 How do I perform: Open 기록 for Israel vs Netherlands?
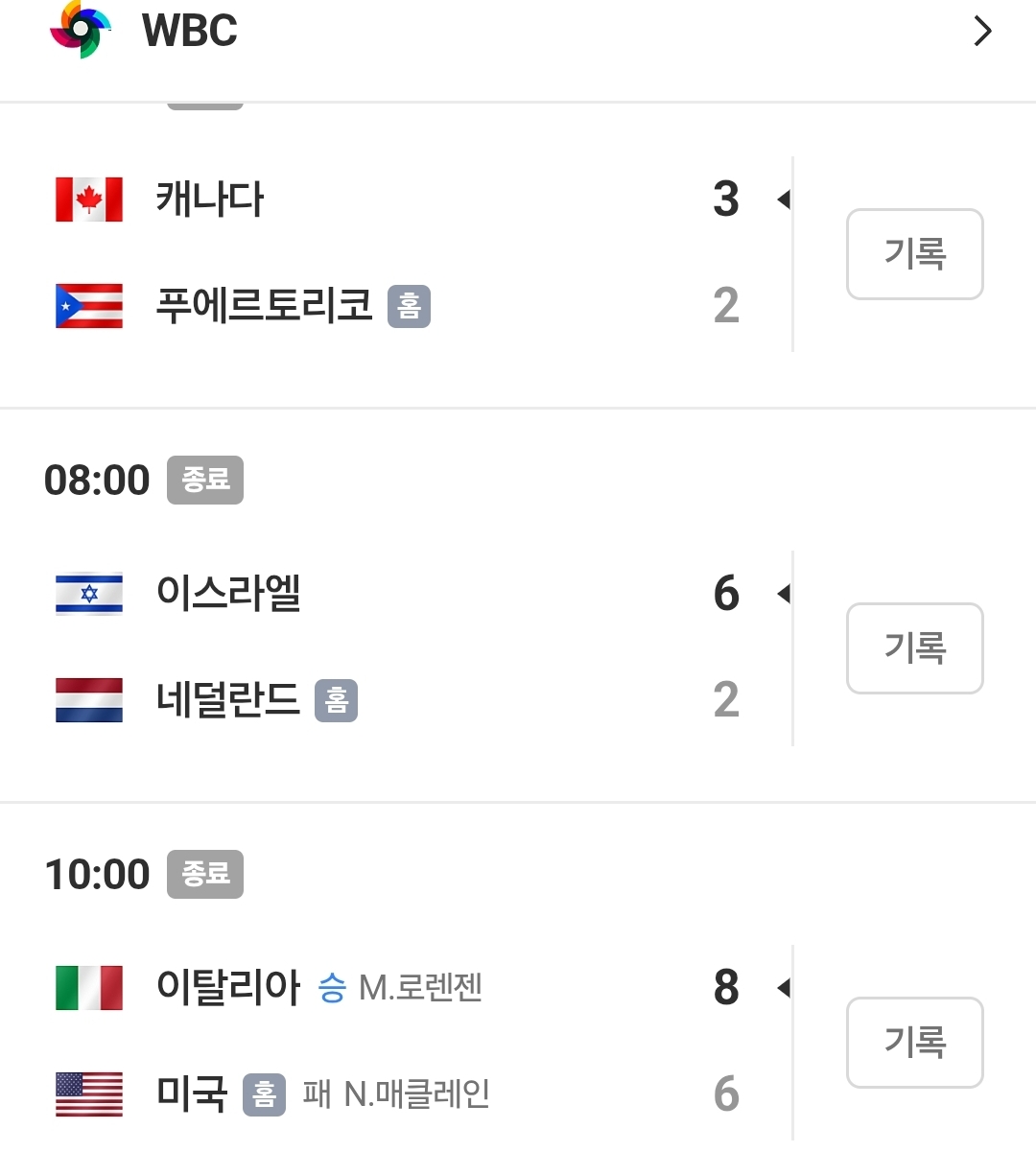pyautogui.click(x=914, y=648)
